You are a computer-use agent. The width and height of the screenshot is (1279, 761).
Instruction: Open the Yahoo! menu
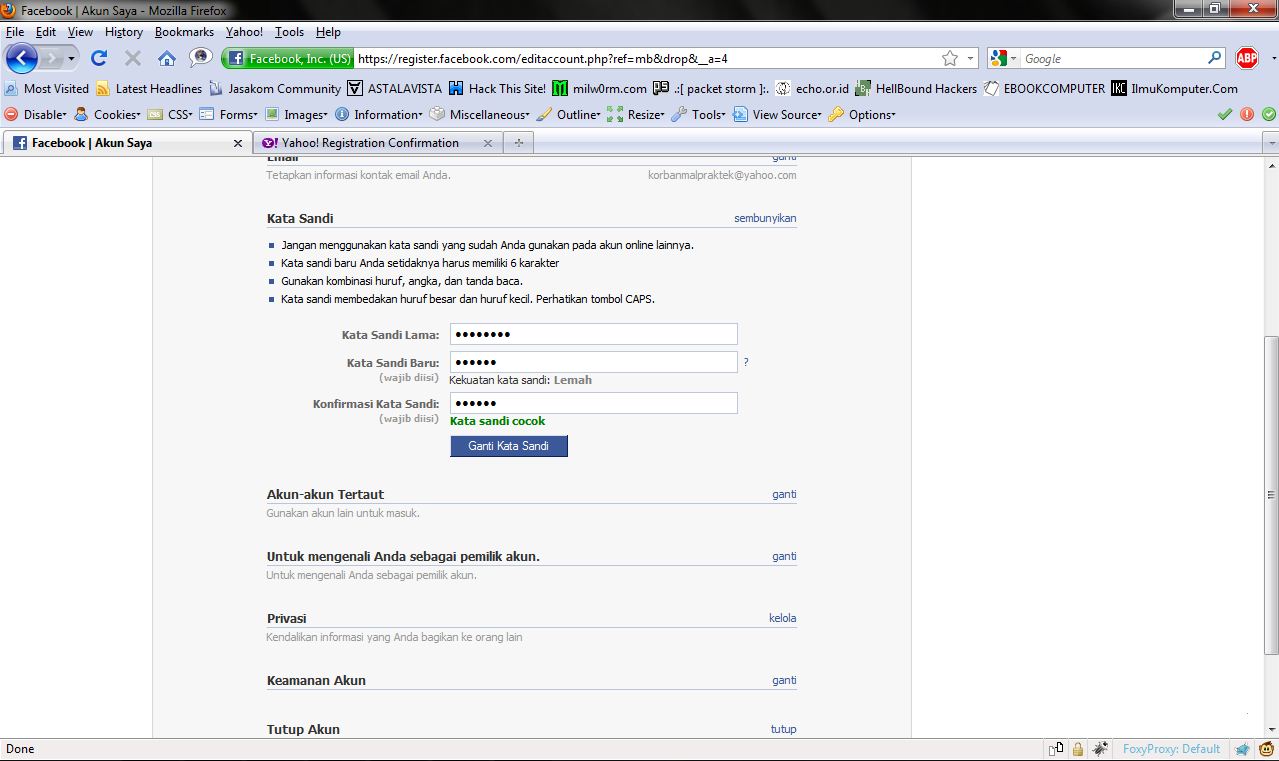[x=244, y=32]
